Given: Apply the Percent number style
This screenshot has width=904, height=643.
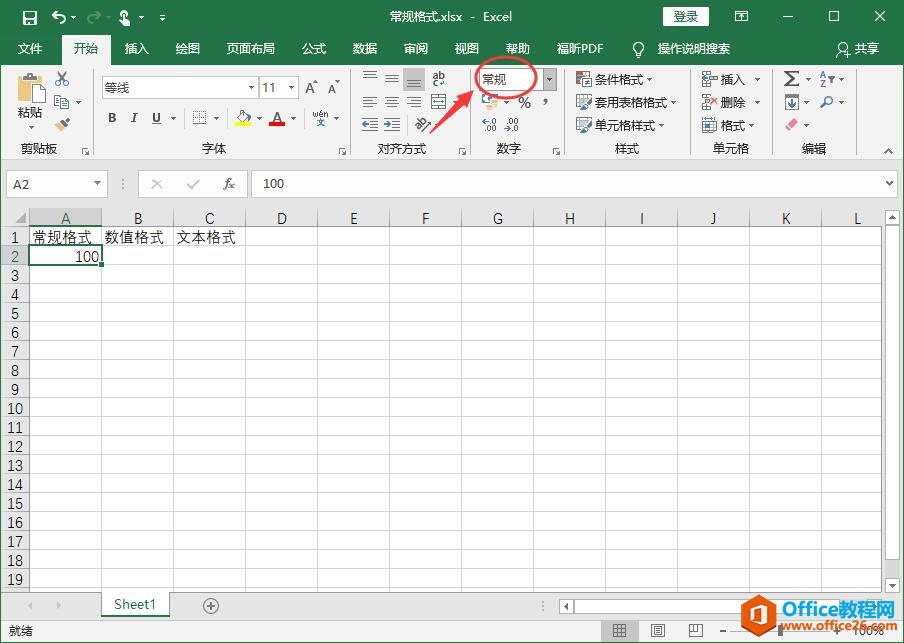Looking at the screenshot, I should tap(523, 102).
